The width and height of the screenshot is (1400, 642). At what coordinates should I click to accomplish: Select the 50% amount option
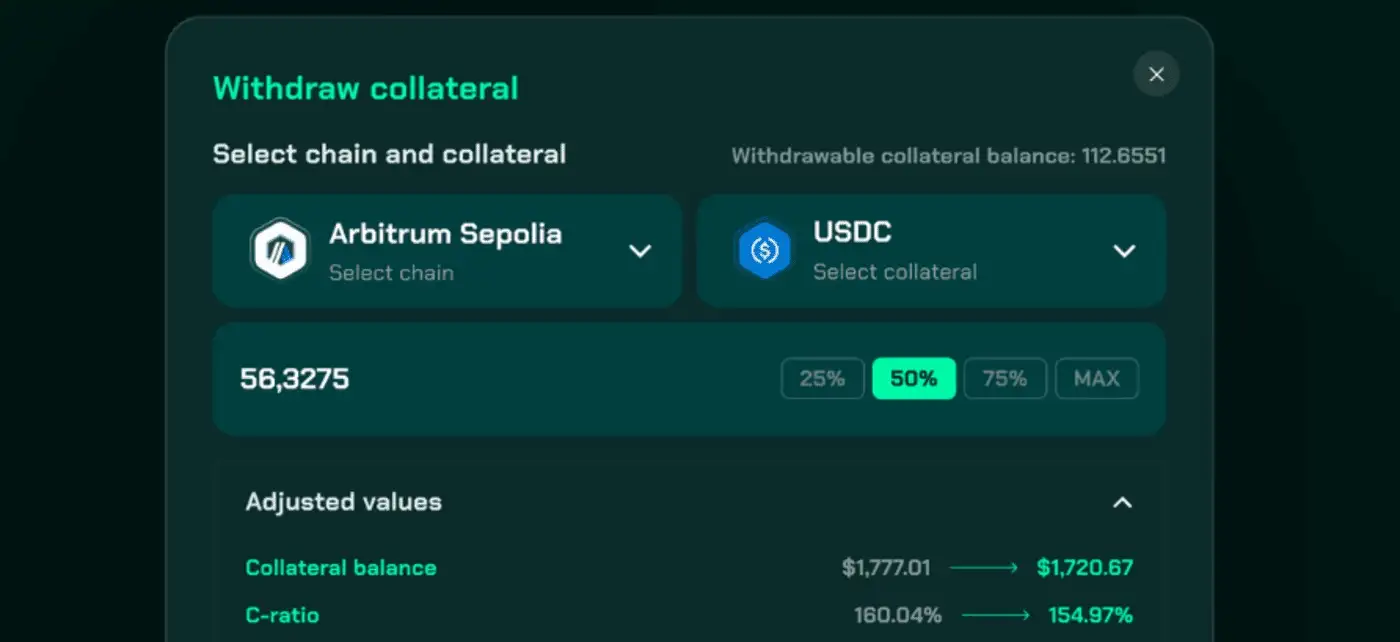click(914, 379)
